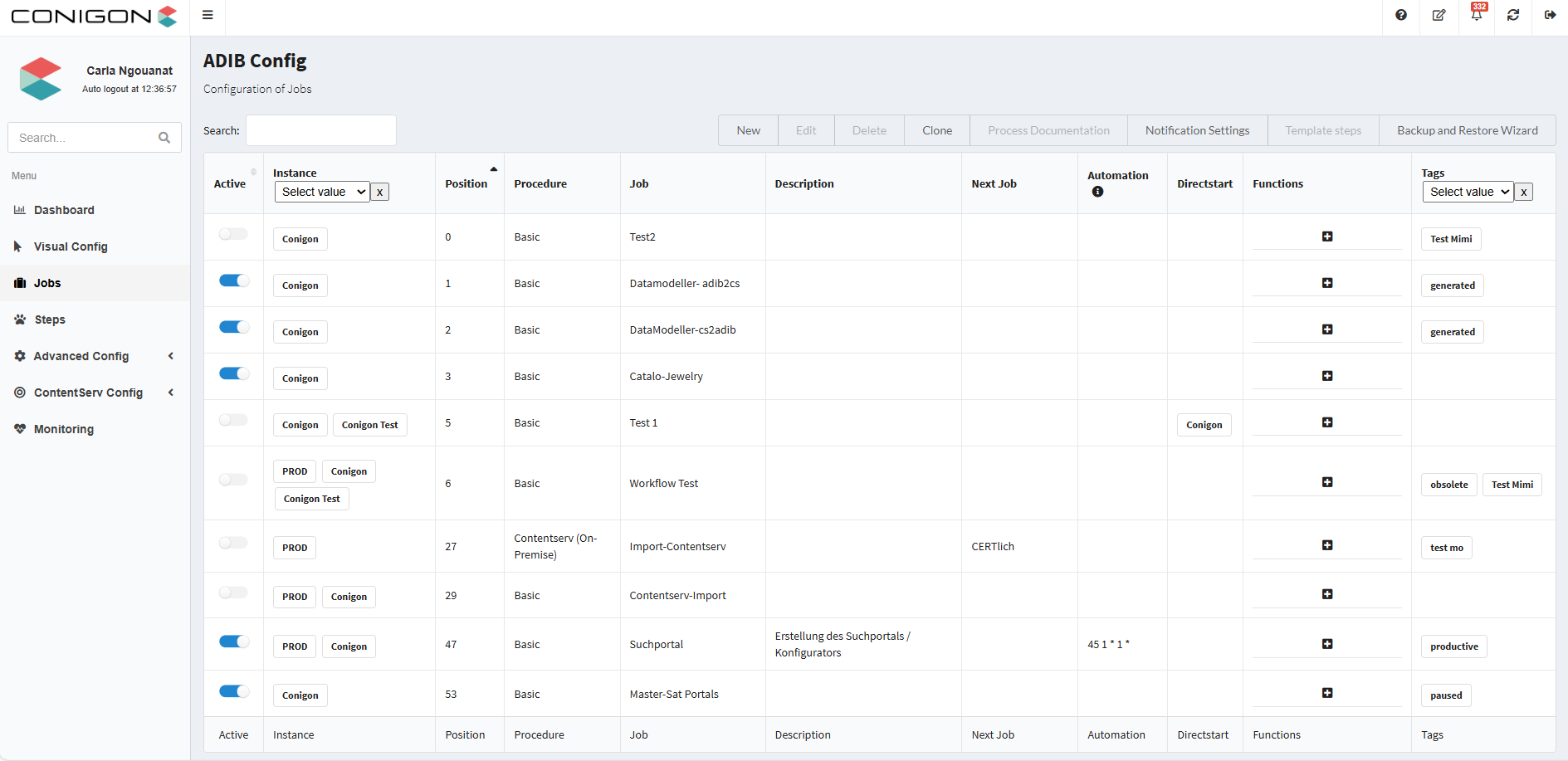Click the sidebar search magnifier icon

pos(164,138)
